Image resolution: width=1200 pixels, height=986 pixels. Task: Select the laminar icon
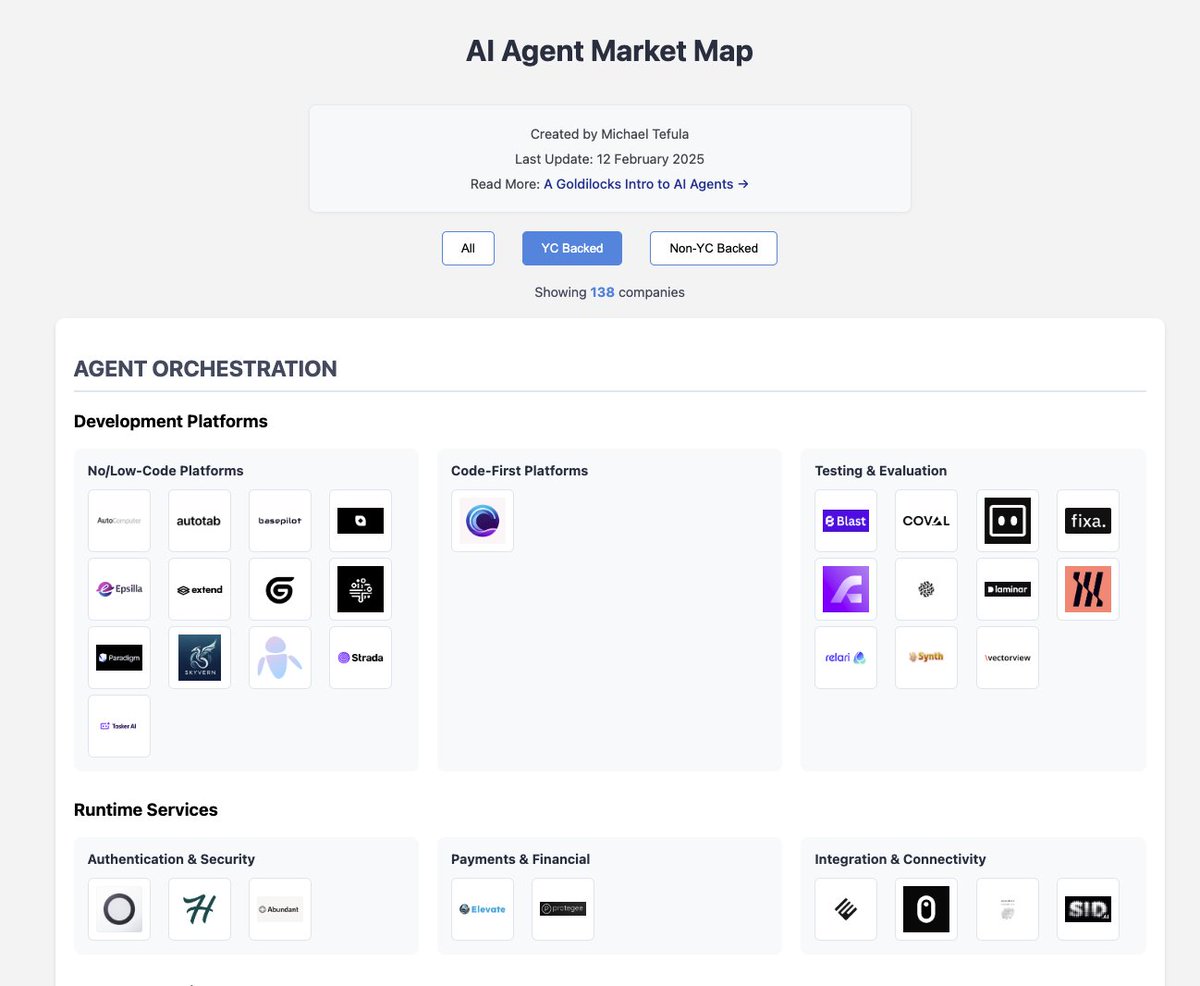pos(1007,589)
